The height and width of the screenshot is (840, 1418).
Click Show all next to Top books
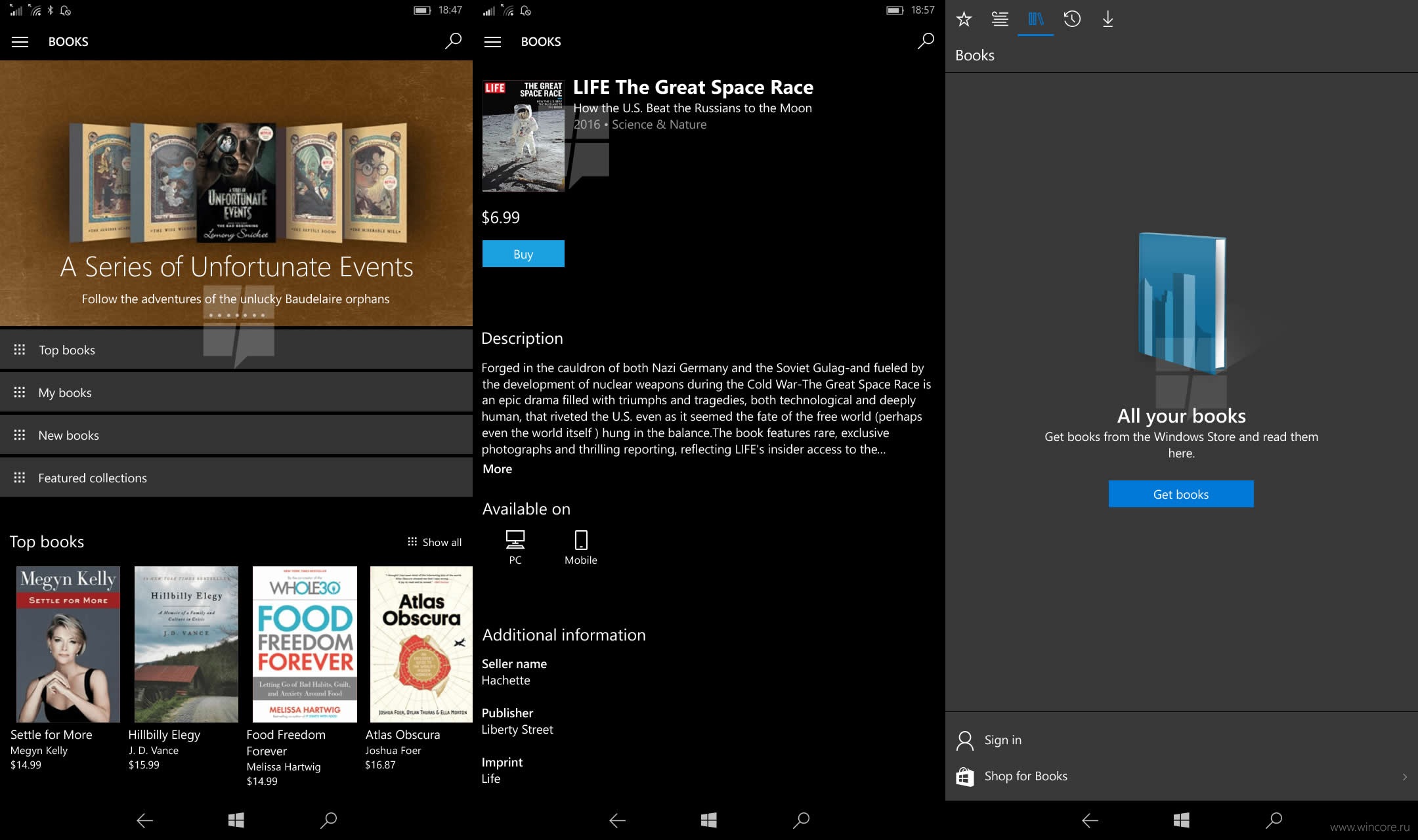click(435, 542)
